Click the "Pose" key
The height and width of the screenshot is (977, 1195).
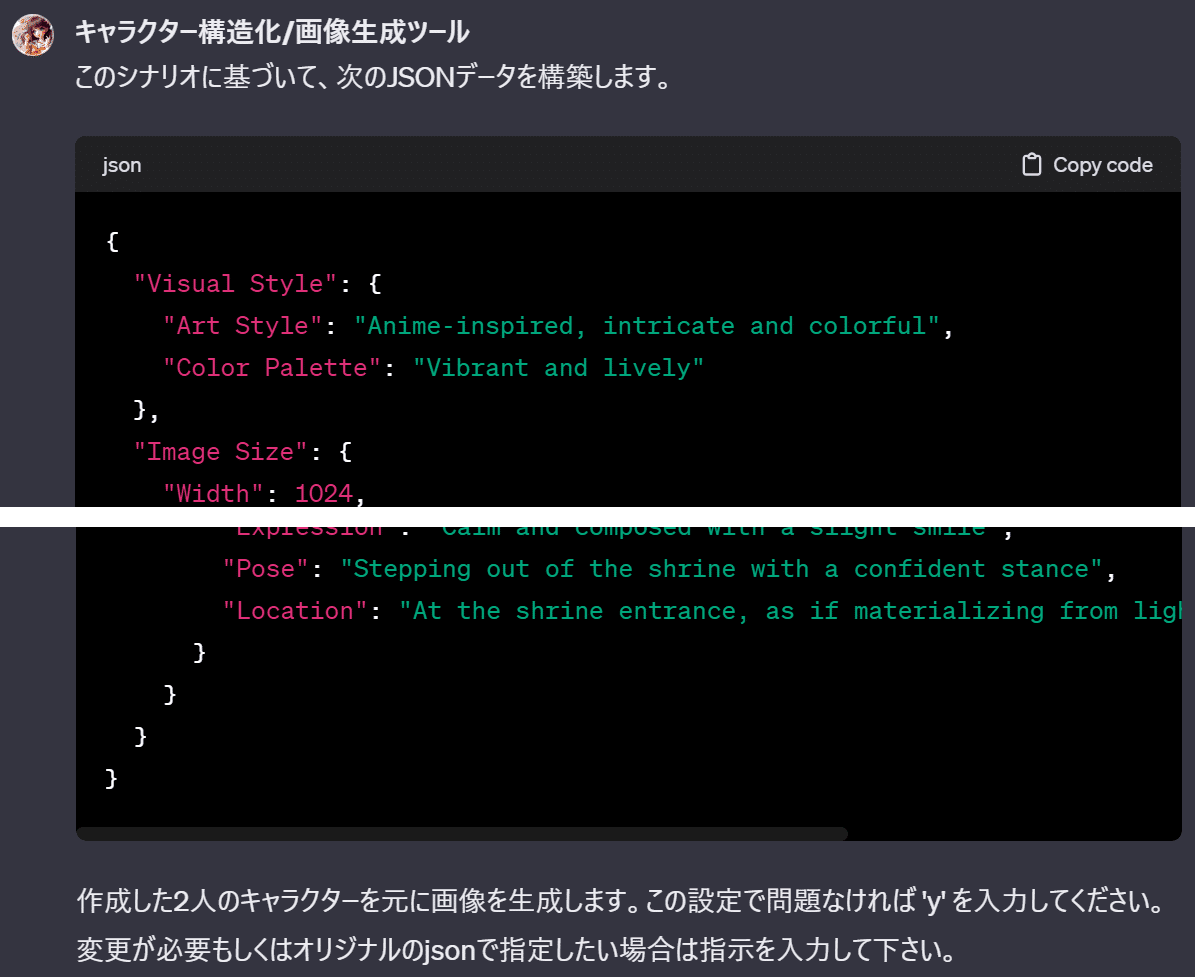coord(265,569)
